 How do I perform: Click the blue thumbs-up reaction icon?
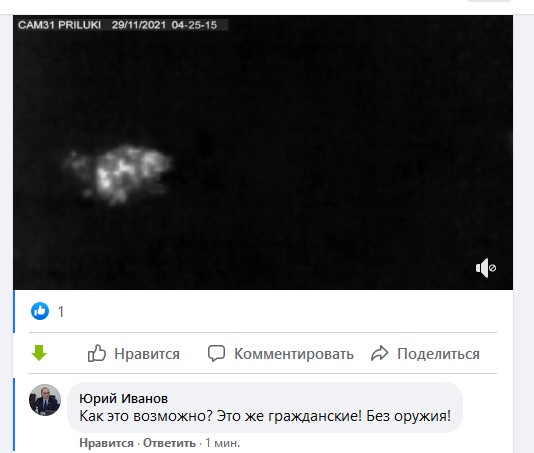point(40,311)
